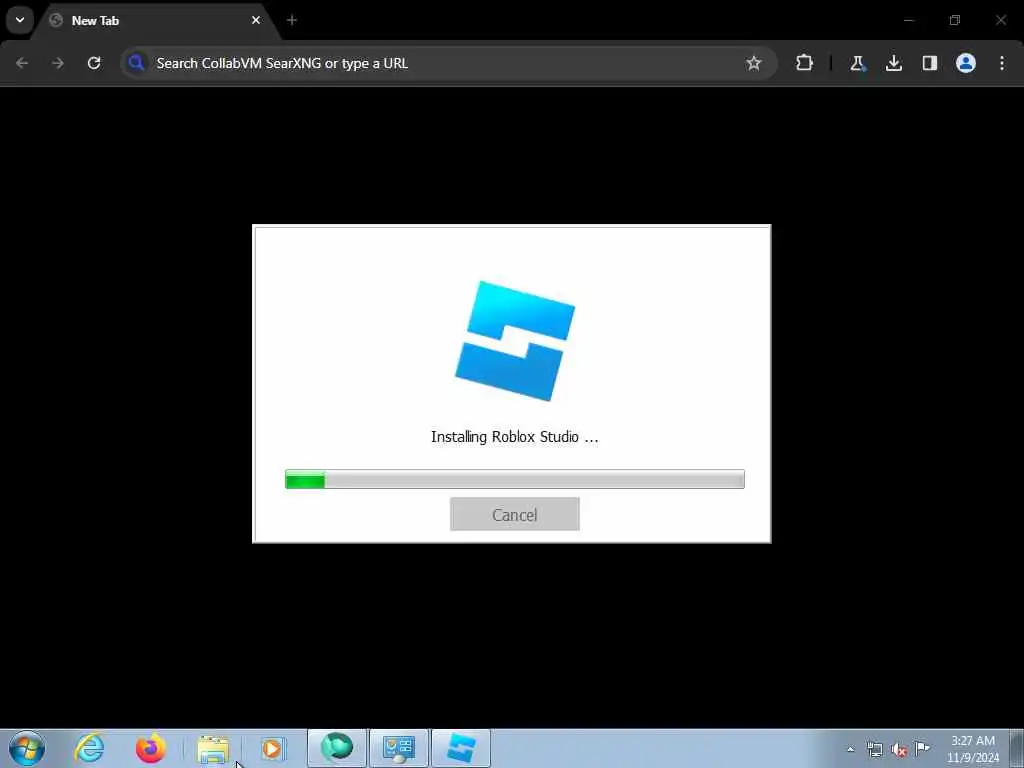Viewport: 1024px width, 768px height.
Task: Restore down the Chrome window
Action: coord(955,20)
